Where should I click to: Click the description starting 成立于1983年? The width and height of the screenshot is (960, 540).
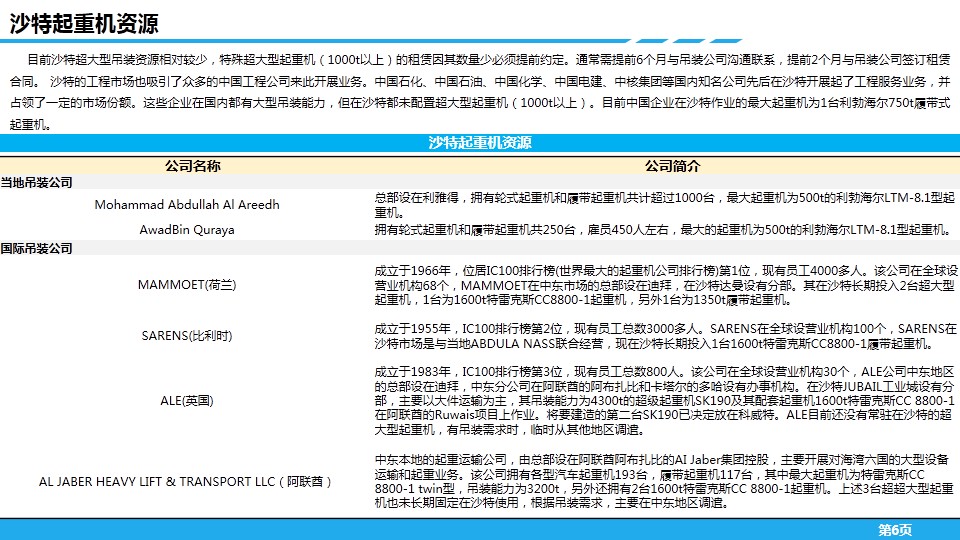pyautogui.click(x=665, y=400)
